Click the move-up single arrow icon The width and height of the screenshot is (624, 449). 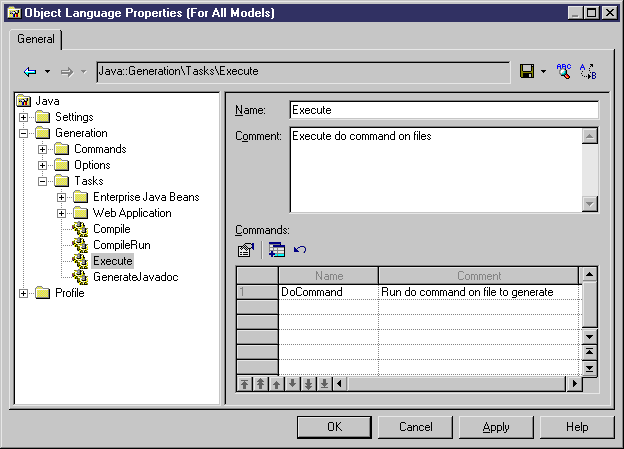(276, 384)
